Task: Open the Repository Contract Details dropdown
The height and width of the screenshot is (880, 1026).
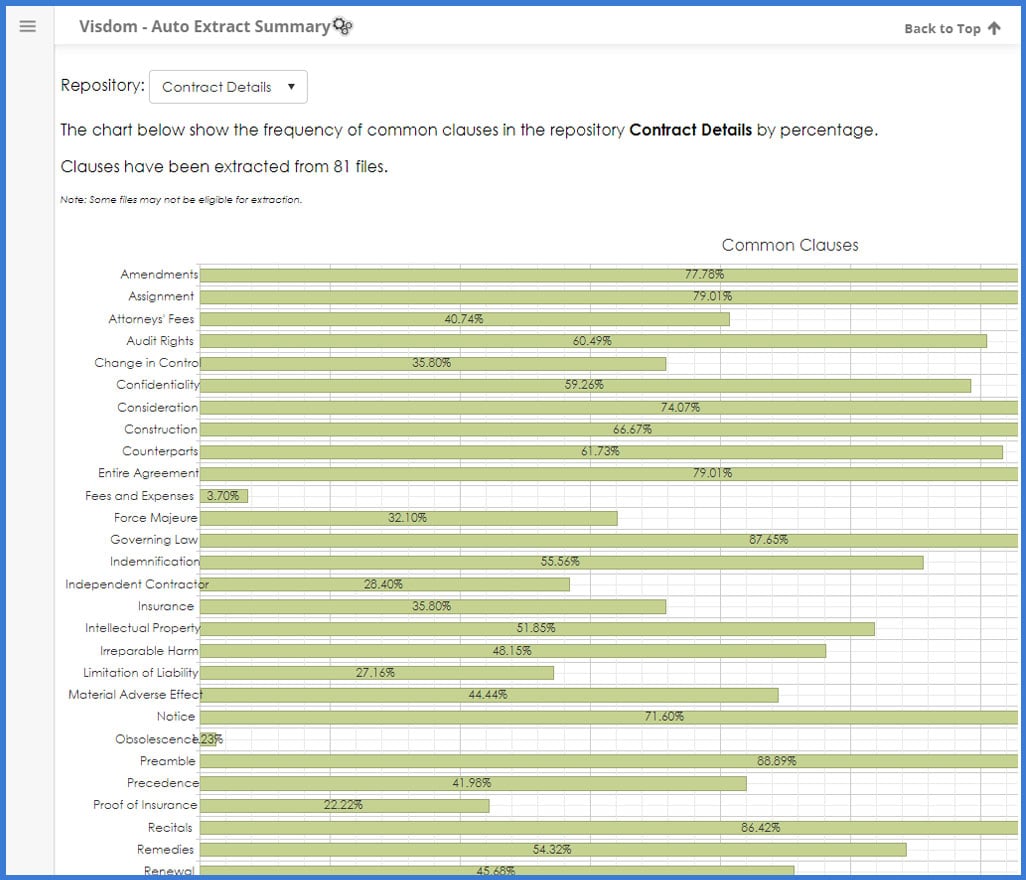Action: coord(228,87)
